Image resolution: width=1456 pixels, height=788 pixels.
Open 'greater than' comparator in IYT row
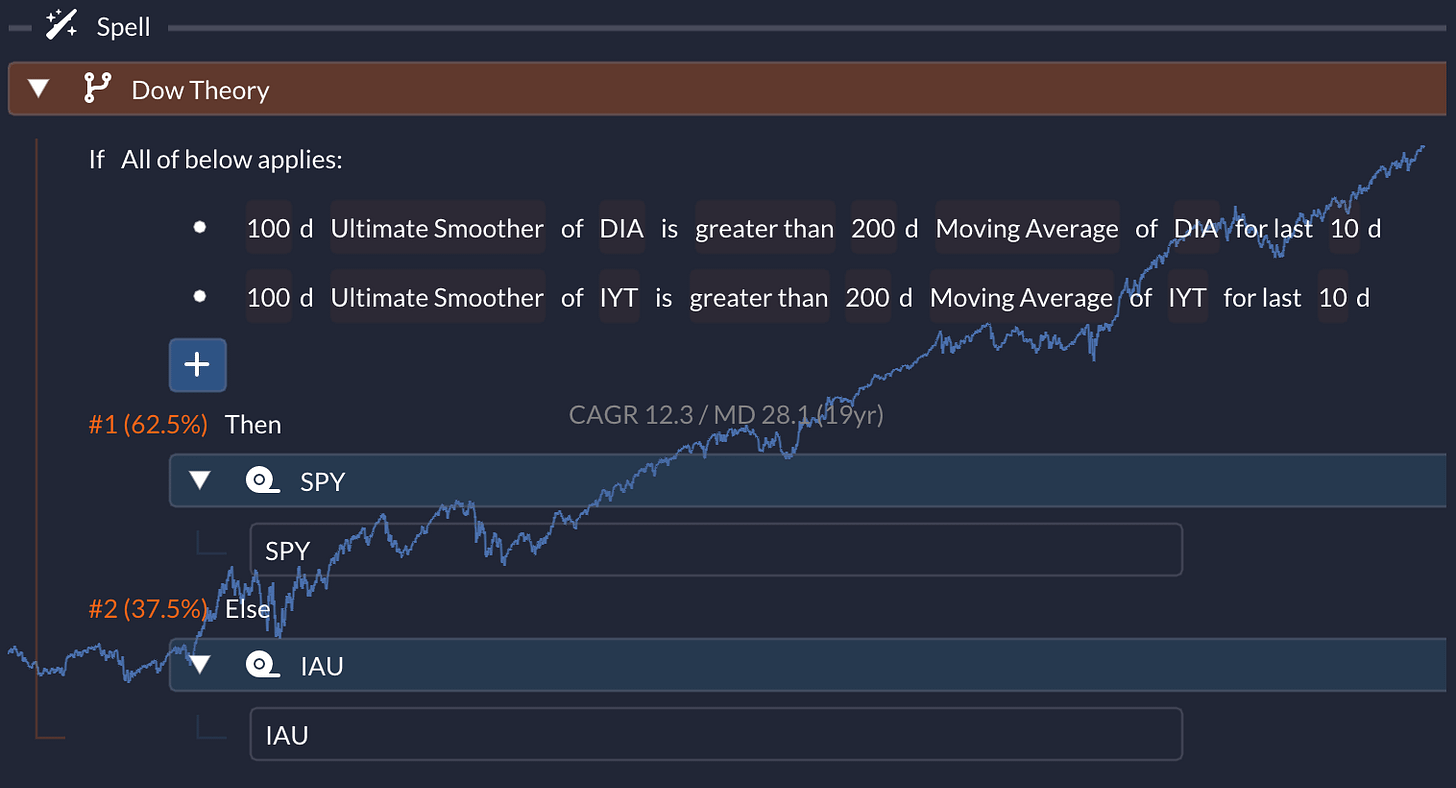pyautogui.click(x=758, y=297)
